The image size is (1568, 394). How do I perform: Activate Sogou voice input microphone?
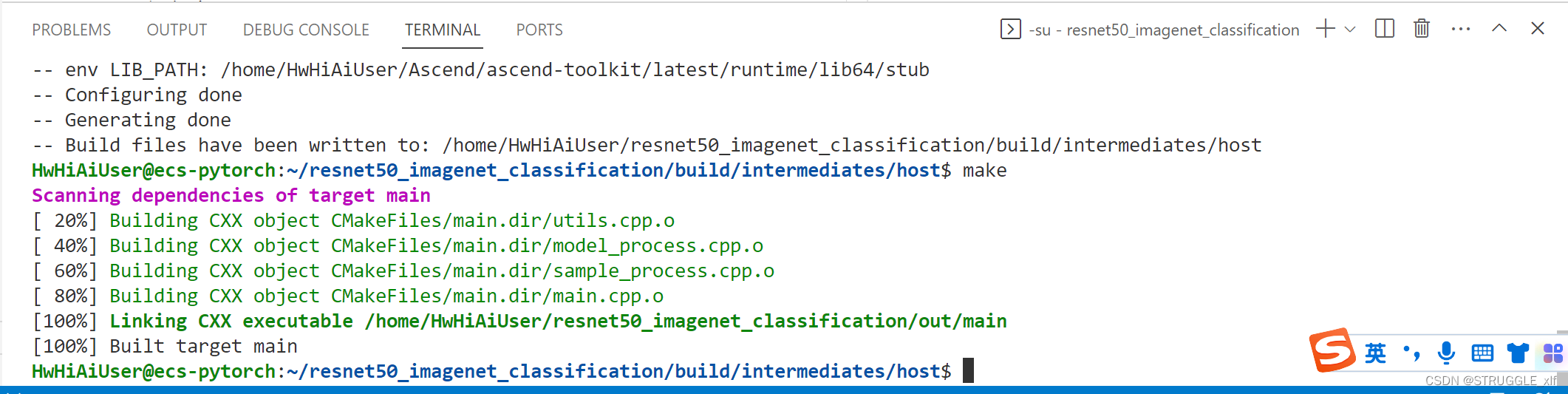point(1446,353)
